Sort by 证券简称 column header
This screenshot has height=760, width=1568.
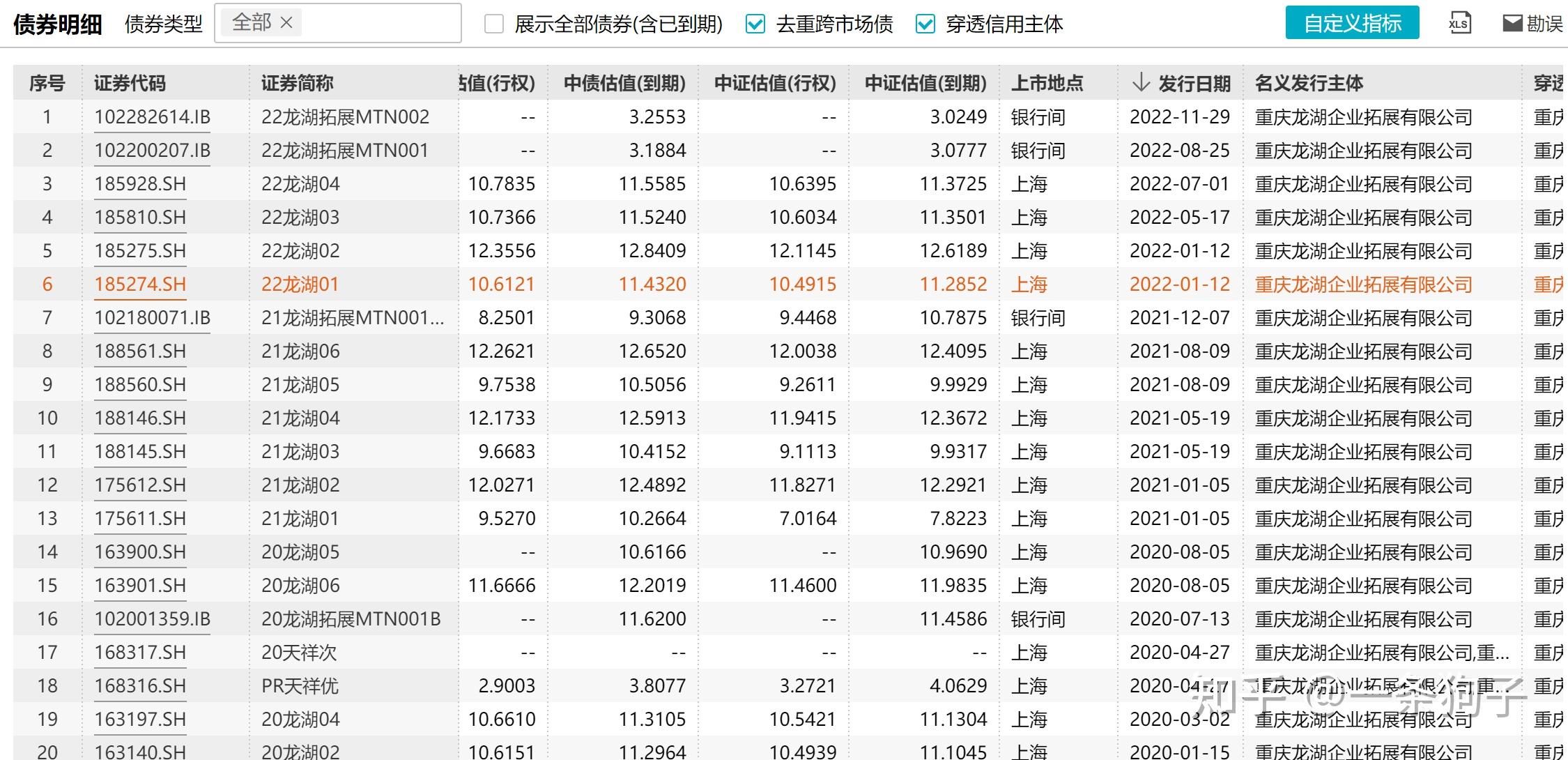click(298, 84)
